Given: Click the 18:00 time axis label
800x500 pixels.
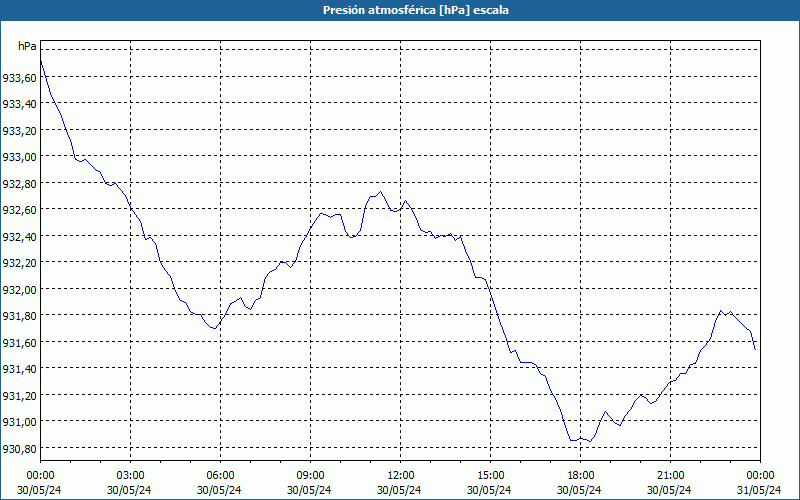Looking at the screenshot, I should pyautogui.click(x=580, y=476).
